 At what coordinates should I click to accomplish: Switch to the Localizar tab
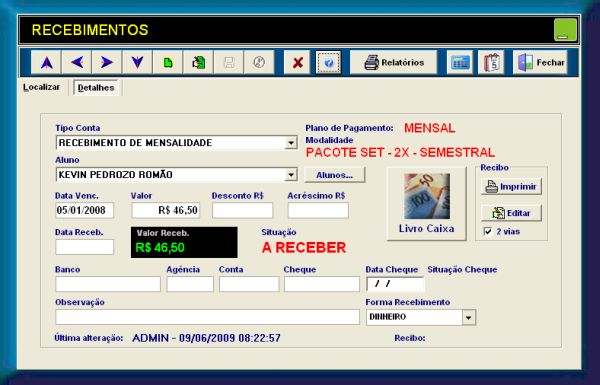click(x=41, y=87)
